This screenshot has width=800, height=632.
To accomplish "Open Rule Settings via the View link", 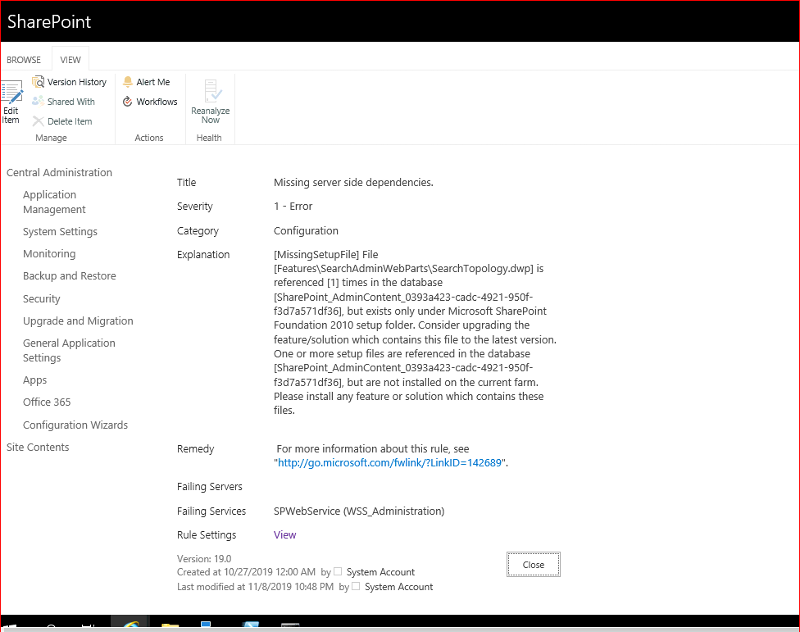I will tap(284, 534).
